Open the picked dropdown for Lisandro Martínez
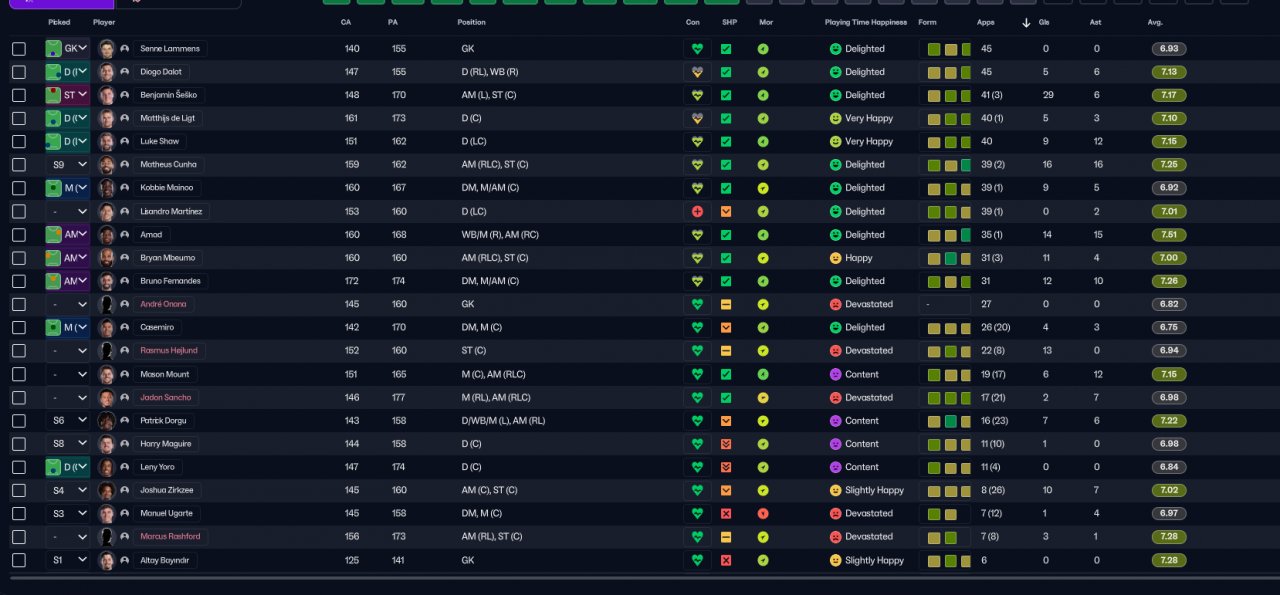1280x595 pixels. pos(67,211)
